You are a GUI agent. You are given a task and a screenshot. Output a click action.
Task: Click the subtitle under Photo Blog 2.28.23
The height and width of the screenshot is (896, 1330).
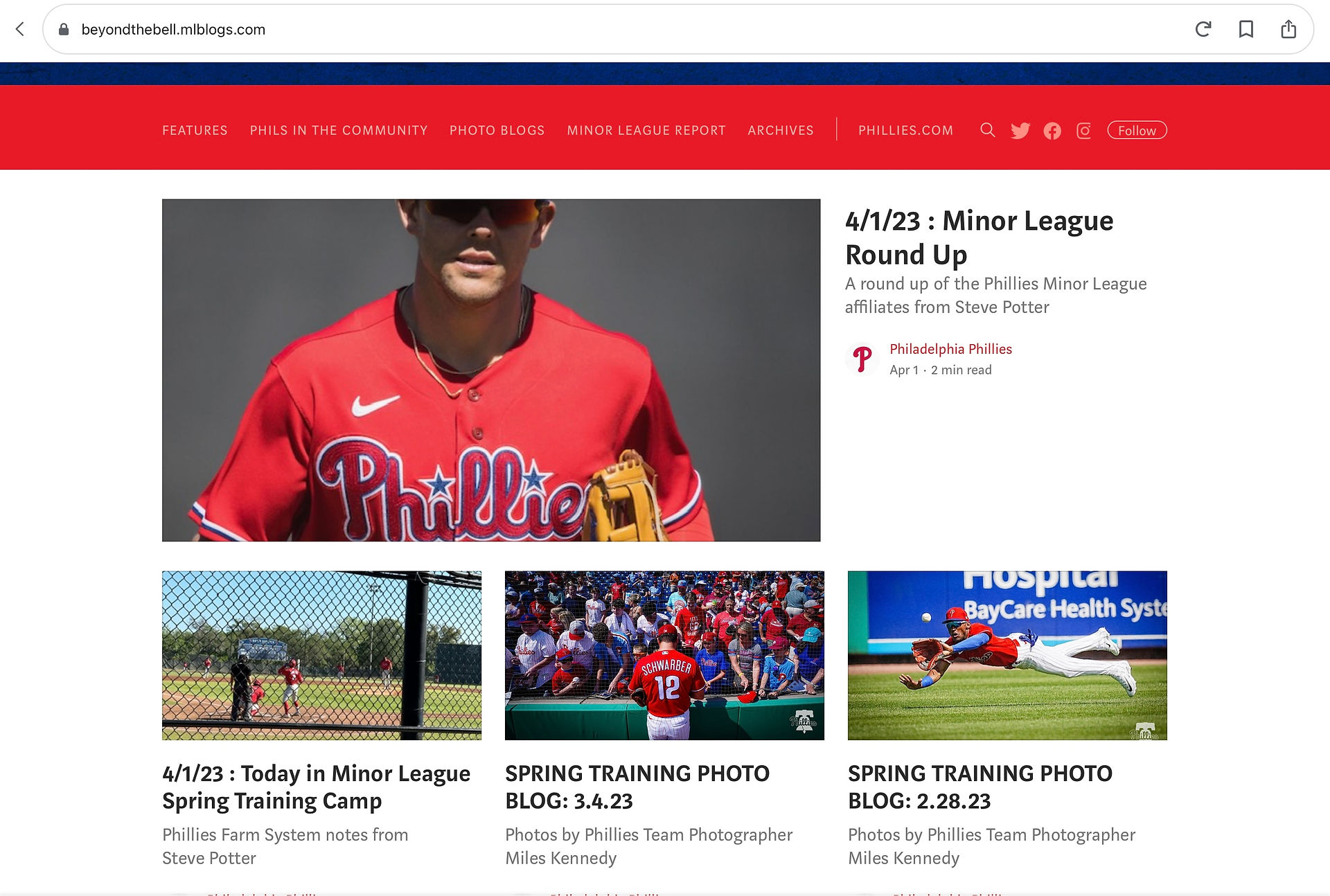(992, 846)
